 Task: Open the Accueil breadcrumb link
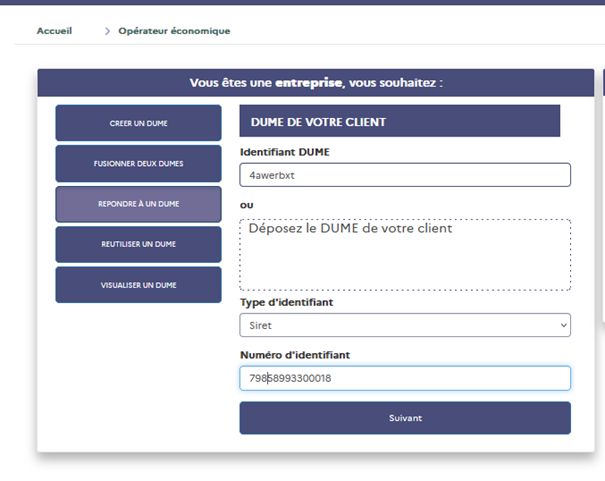coord(54,31)
